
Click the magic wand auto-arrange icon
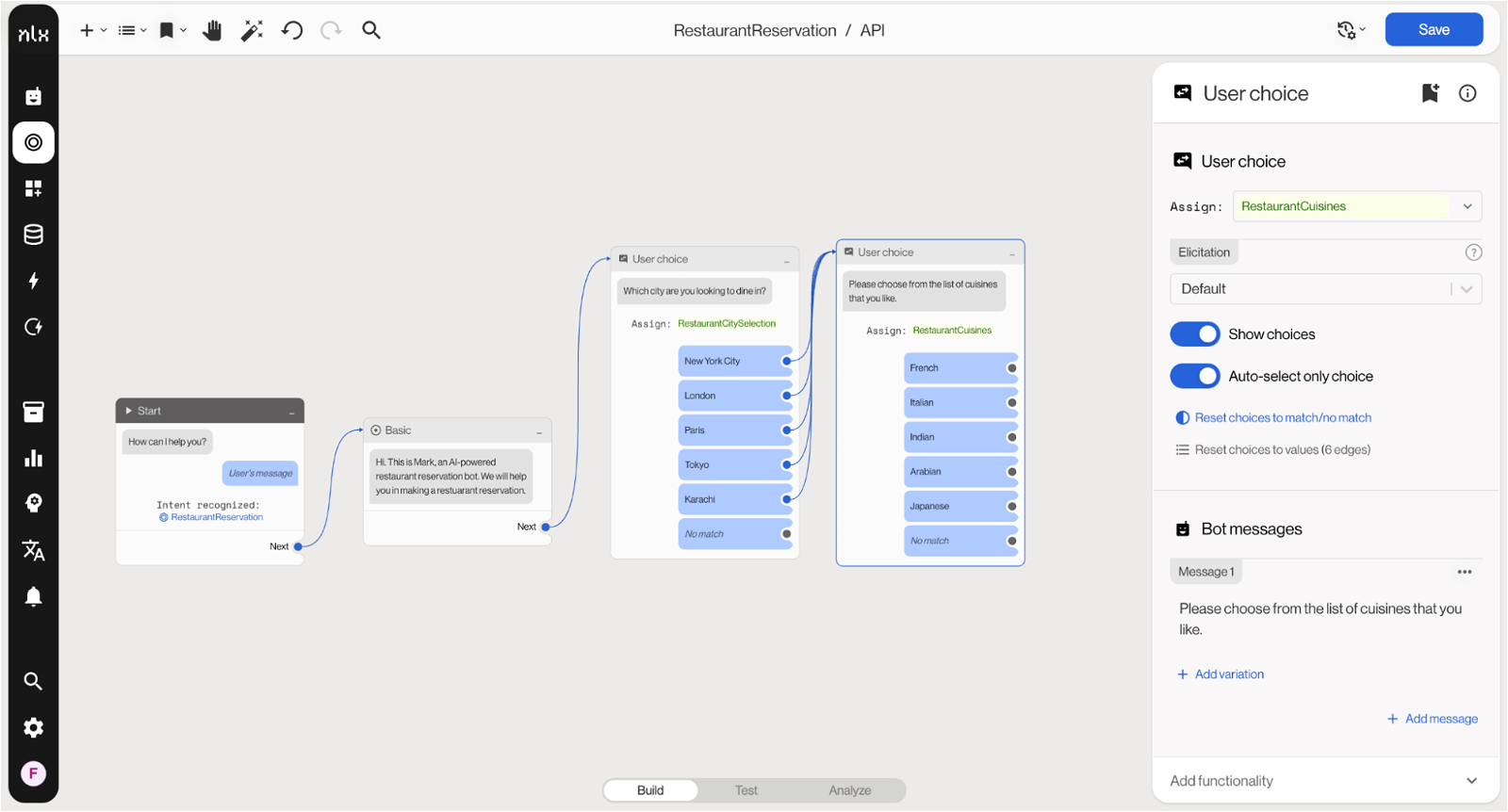[x=252, y=30]
